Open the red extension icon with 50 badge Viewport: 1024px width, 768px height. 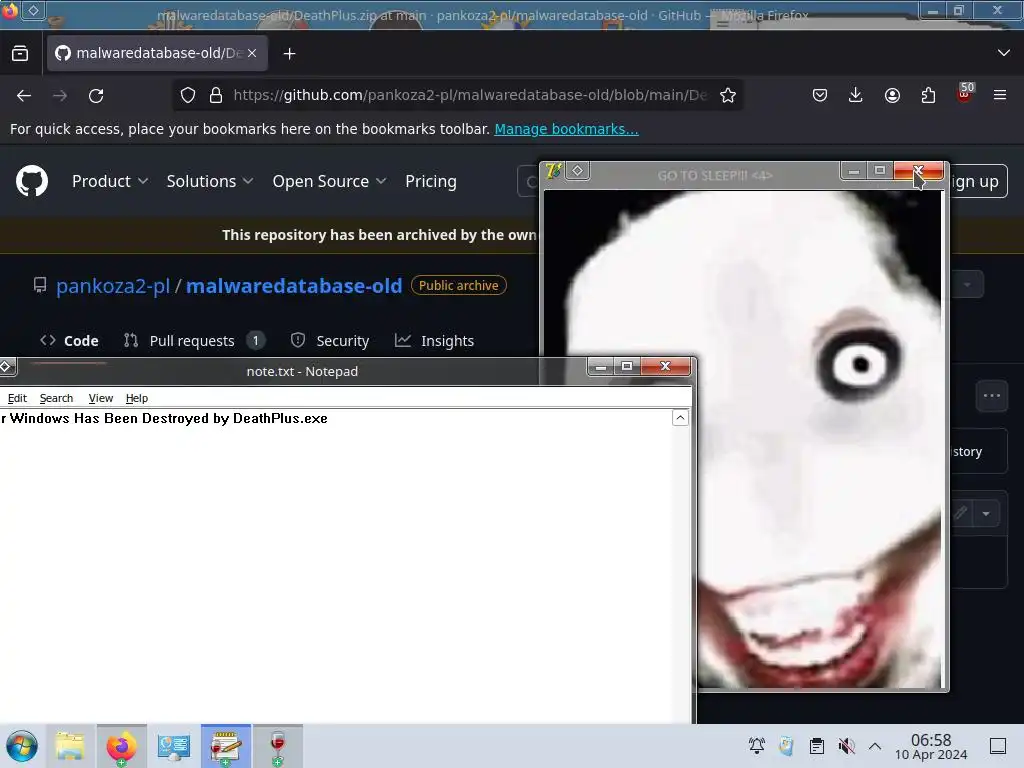point(965,93)
